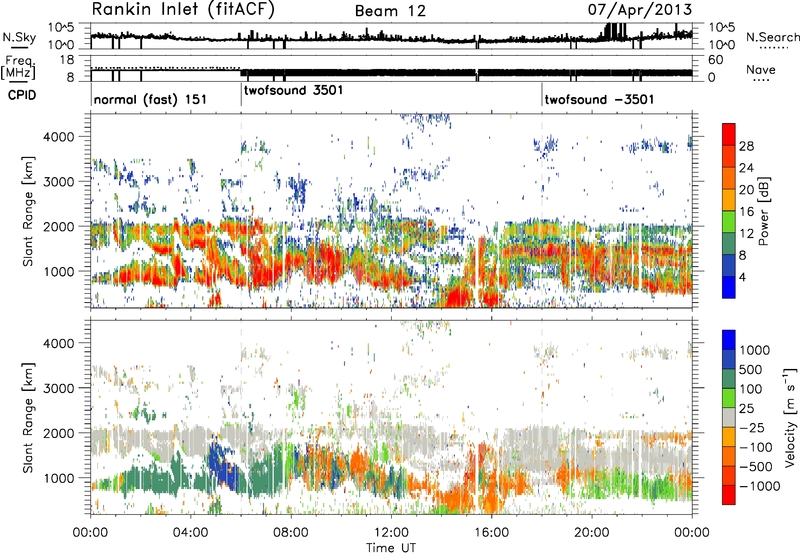Click the yellow-orange 16-20 dB Power swatch
This screenshot has width=800, height=554.
[x=729, y=199]
